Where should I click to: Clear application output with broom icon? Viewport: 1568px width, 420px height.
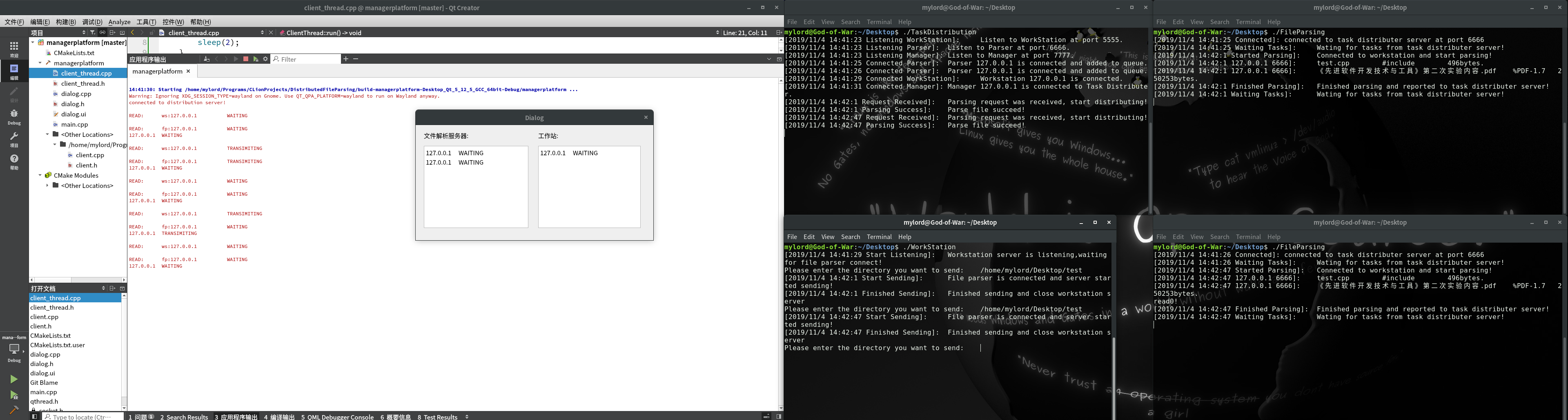click(207, 59)
